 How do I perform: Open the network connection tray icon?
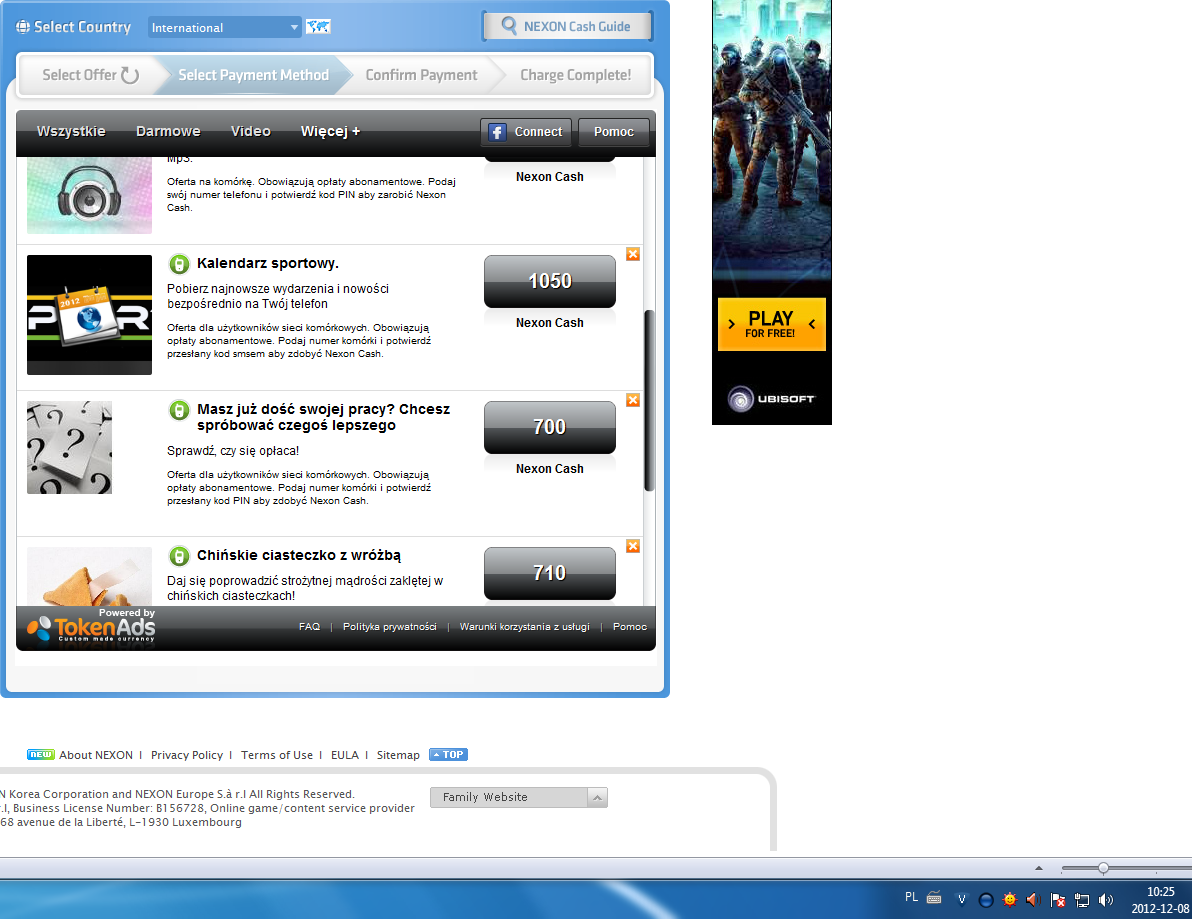pos(1082,900)
